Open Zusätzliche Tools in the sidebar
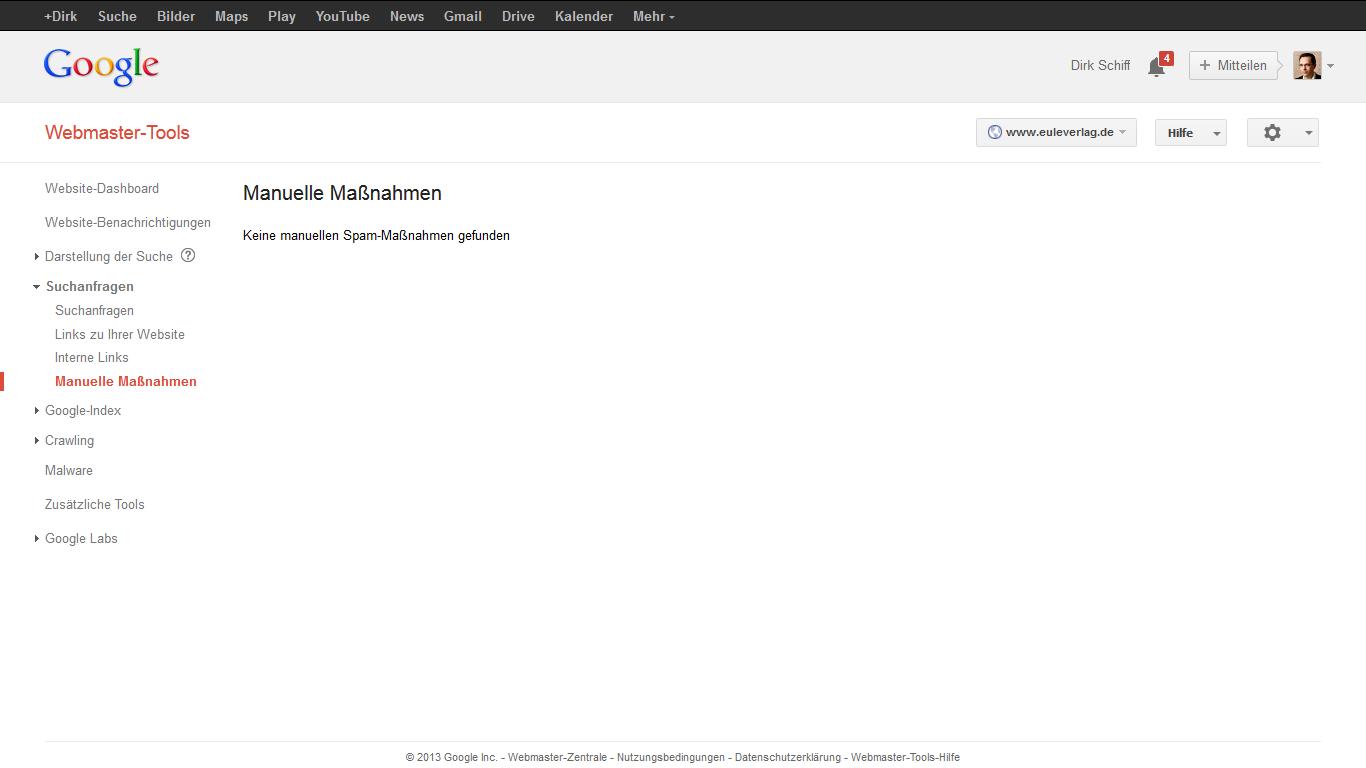 [x=95, y=504]
